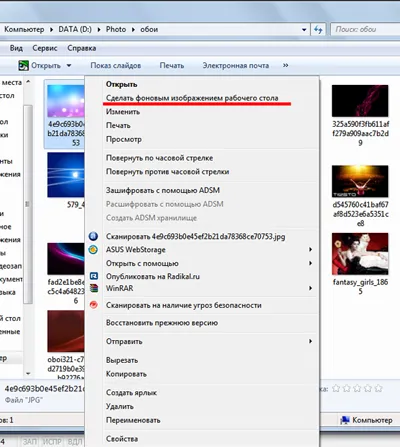Expand the Отправить submenu arrow

pyautogui.click(x=310, y=341)
